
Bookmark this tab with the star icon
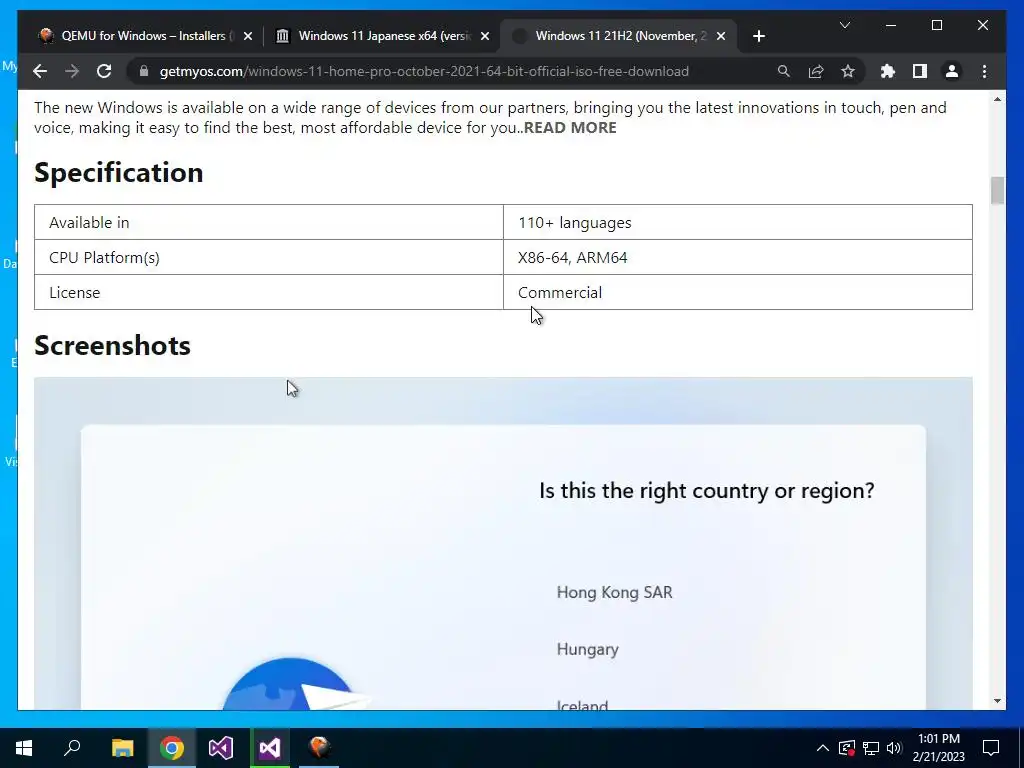click(848, 71)
